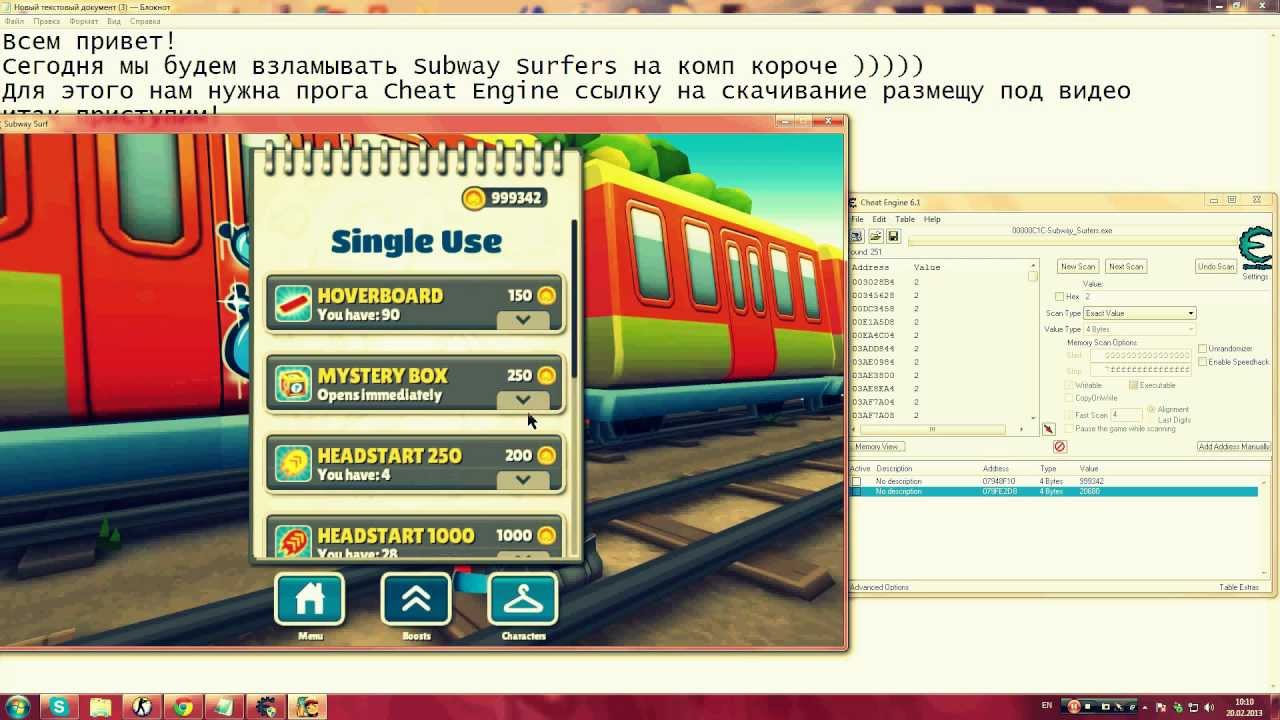The width and height of the screenshot is (1280, 720).
Task: Click the Hoverboard item icon
Action: click(293, 304)
